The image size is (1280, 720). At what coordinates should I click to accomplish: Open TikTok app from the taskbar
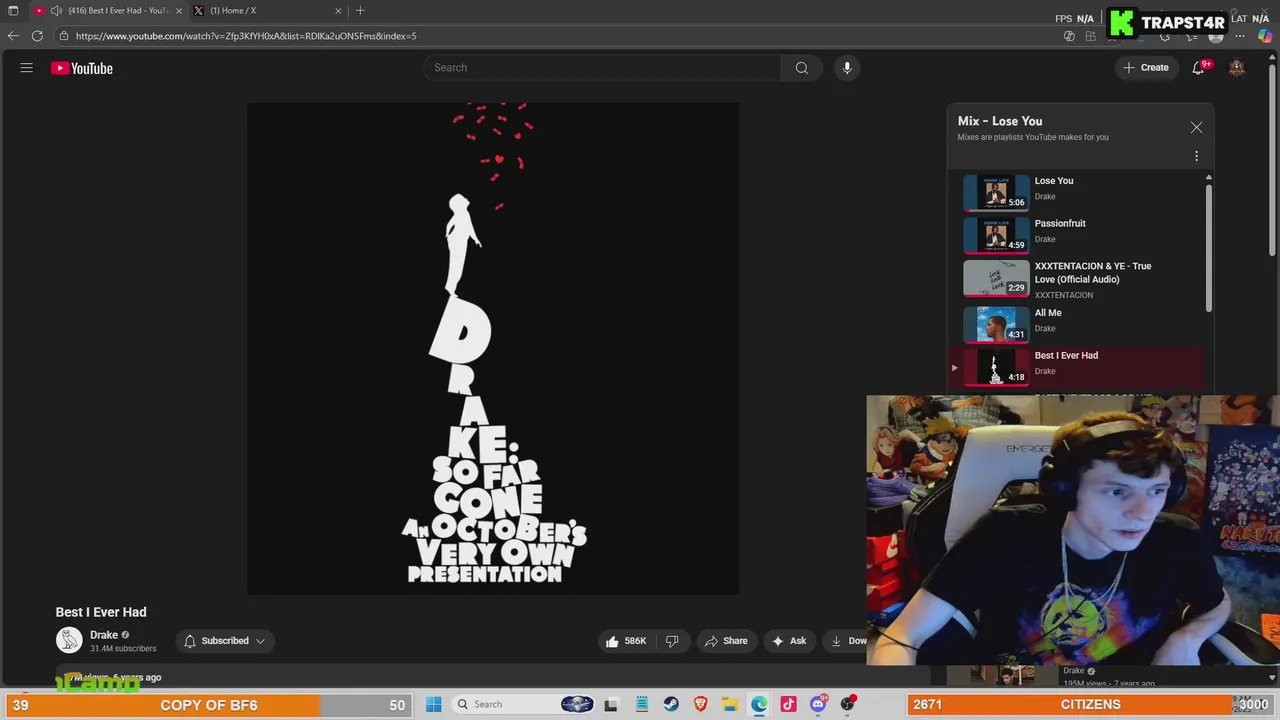[x=788, y=704]
